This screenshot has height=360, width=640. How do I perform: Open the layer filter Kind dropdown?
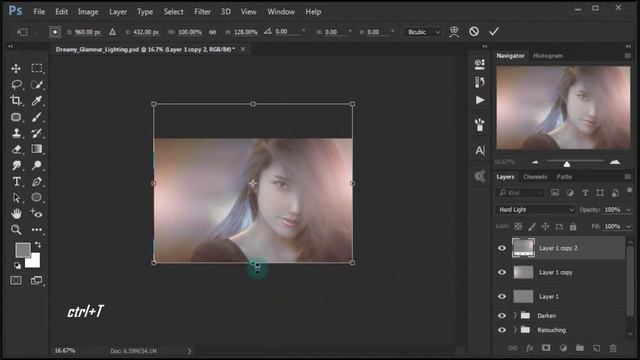[521, 193]
